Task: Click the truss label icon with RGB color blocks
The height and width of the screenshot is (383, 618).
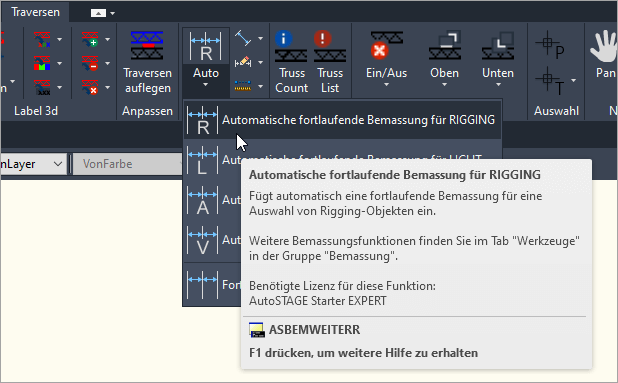Action: click(42, 63)
